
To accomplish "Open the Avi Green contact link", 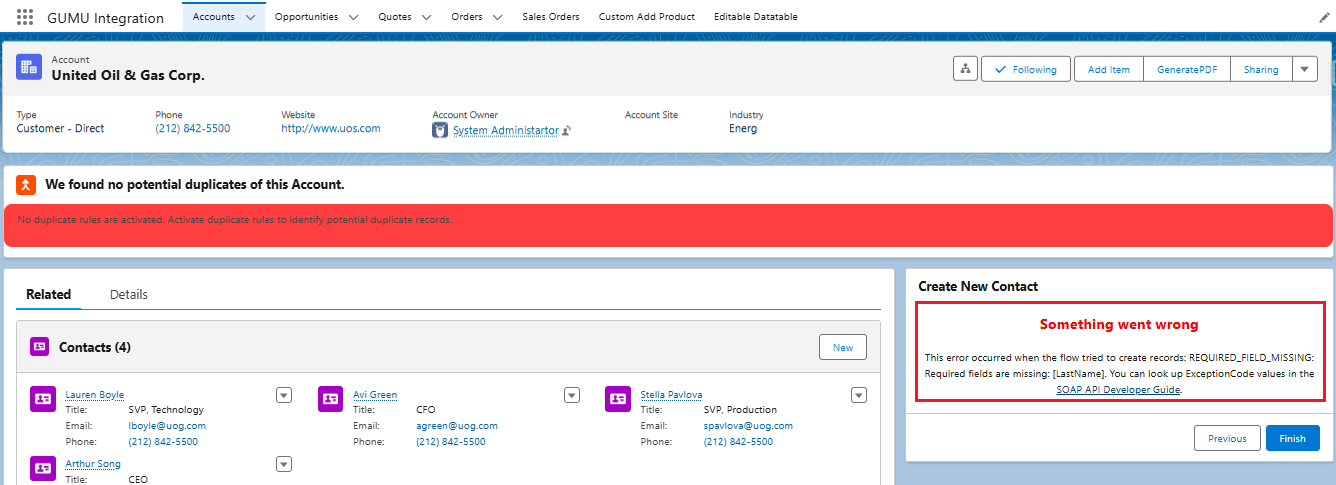I will (x=375, y=395).
